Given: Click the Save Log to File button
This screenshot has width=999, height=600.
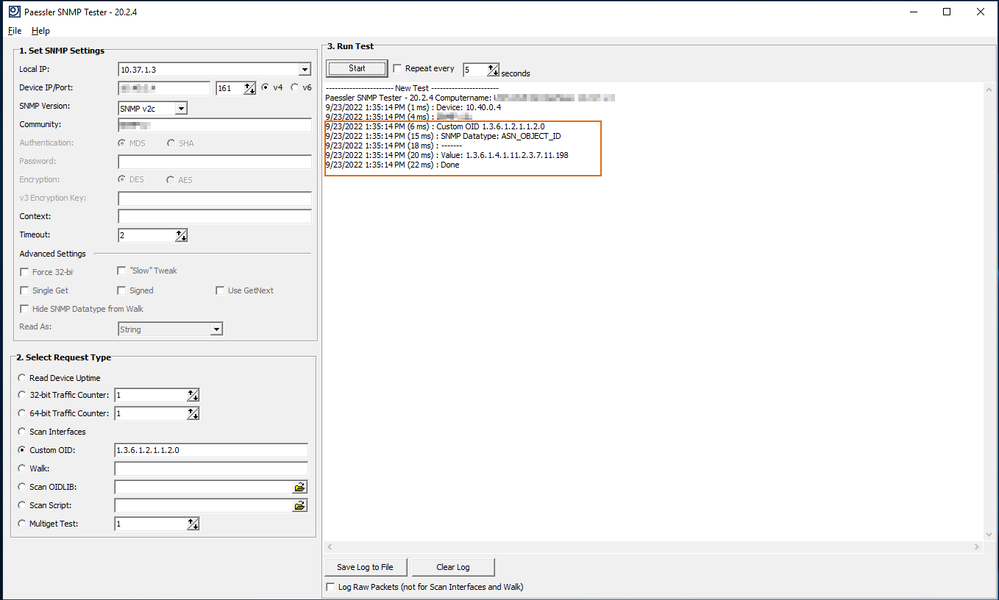Looking at the screenshot, I should coord(365,567).
